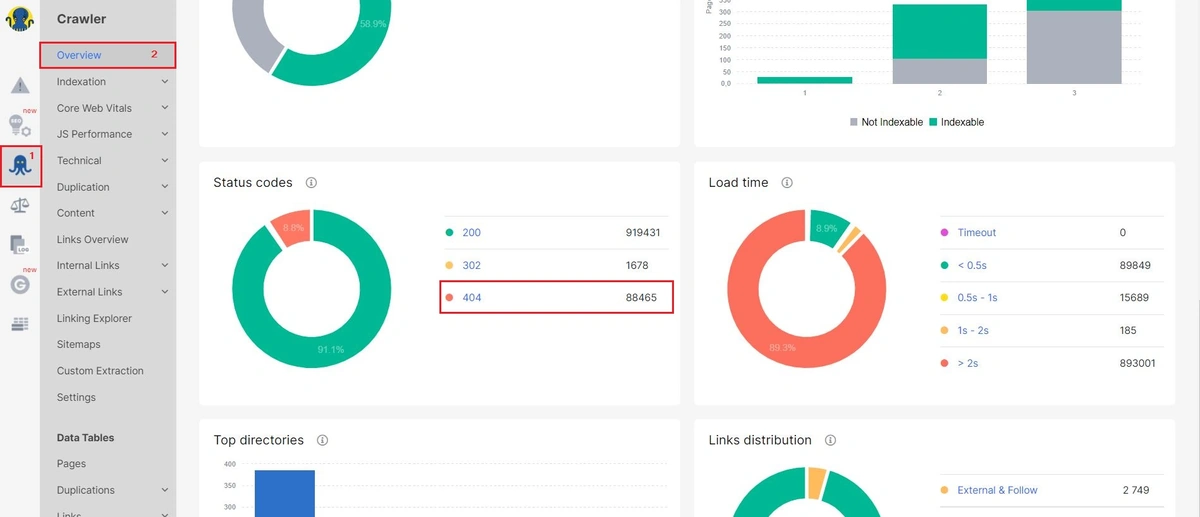Click the 88465 count value

[643, 298]
